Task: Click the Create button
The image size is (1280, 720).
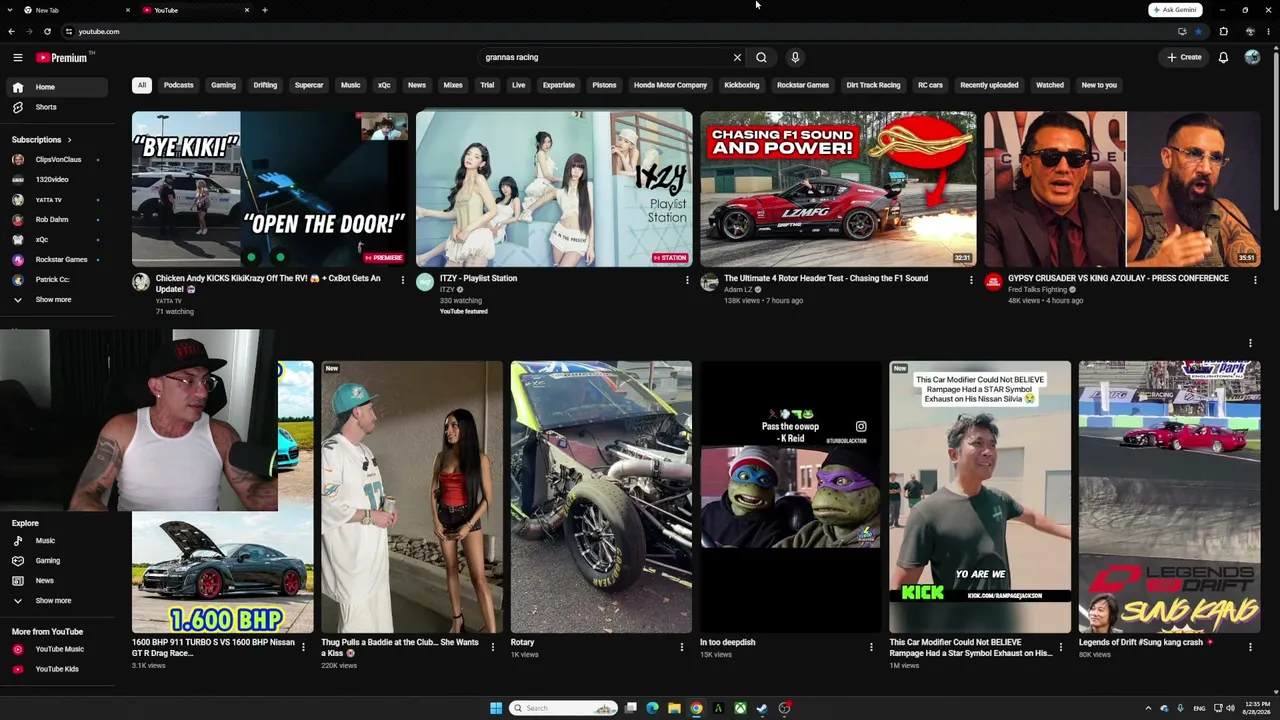Action: pos(1184,58)
